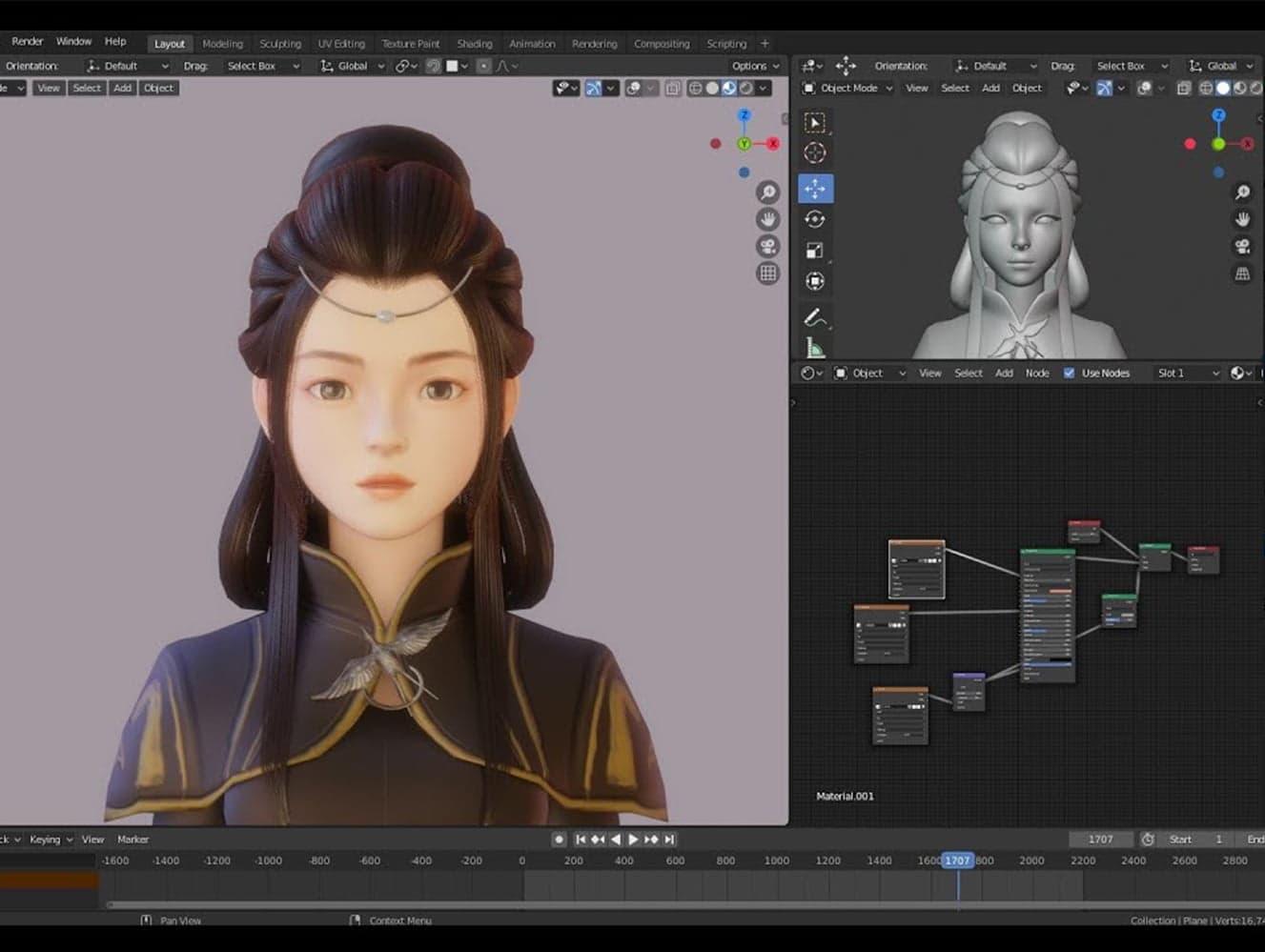This screenshot has width=1265, height=952.
Task: Select the Rotate tool in the right viewport
Action: click(x=815, y=218)
